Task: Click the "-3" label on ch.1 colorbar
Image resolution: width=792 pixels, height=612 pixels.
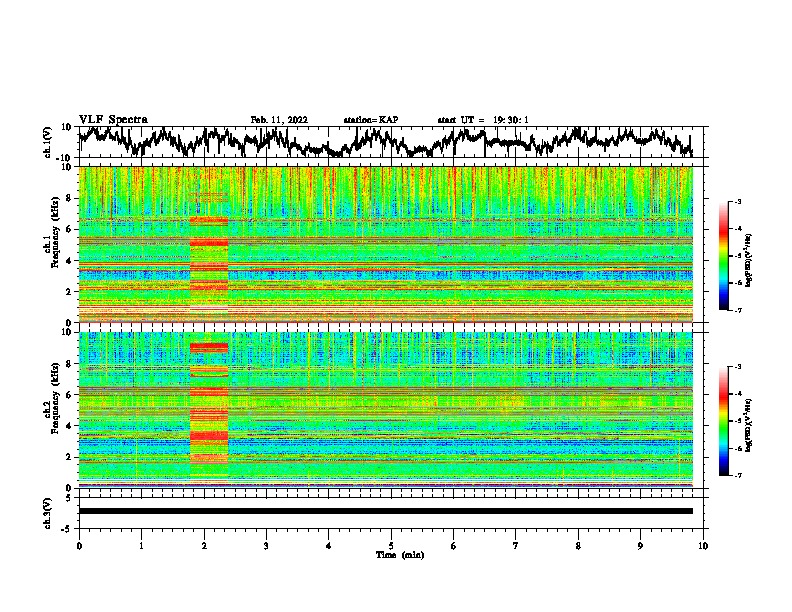Action: tap(737, 201)
